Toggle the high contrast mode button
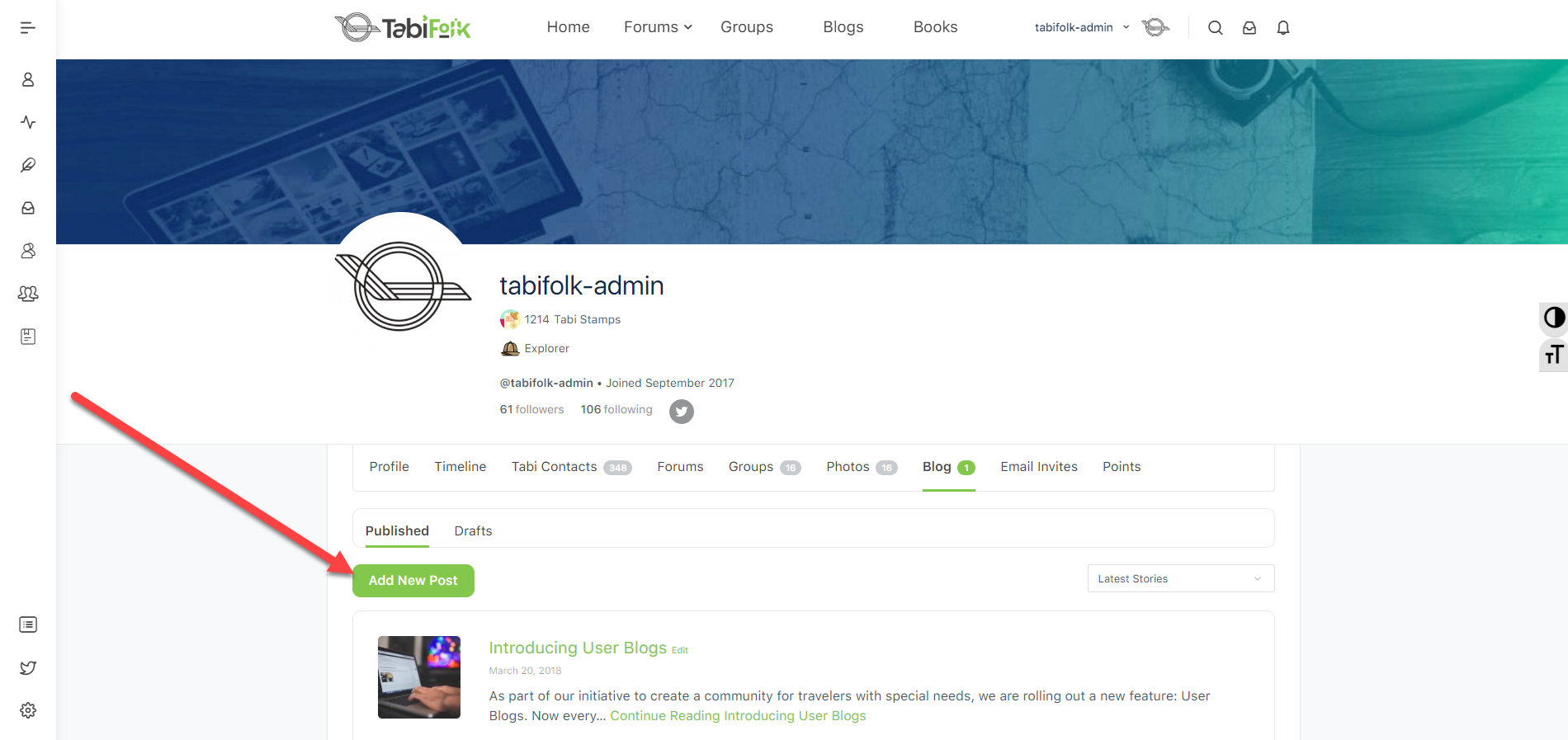Viewport: 1568px width, 740px height. [x=1554, y=318]
